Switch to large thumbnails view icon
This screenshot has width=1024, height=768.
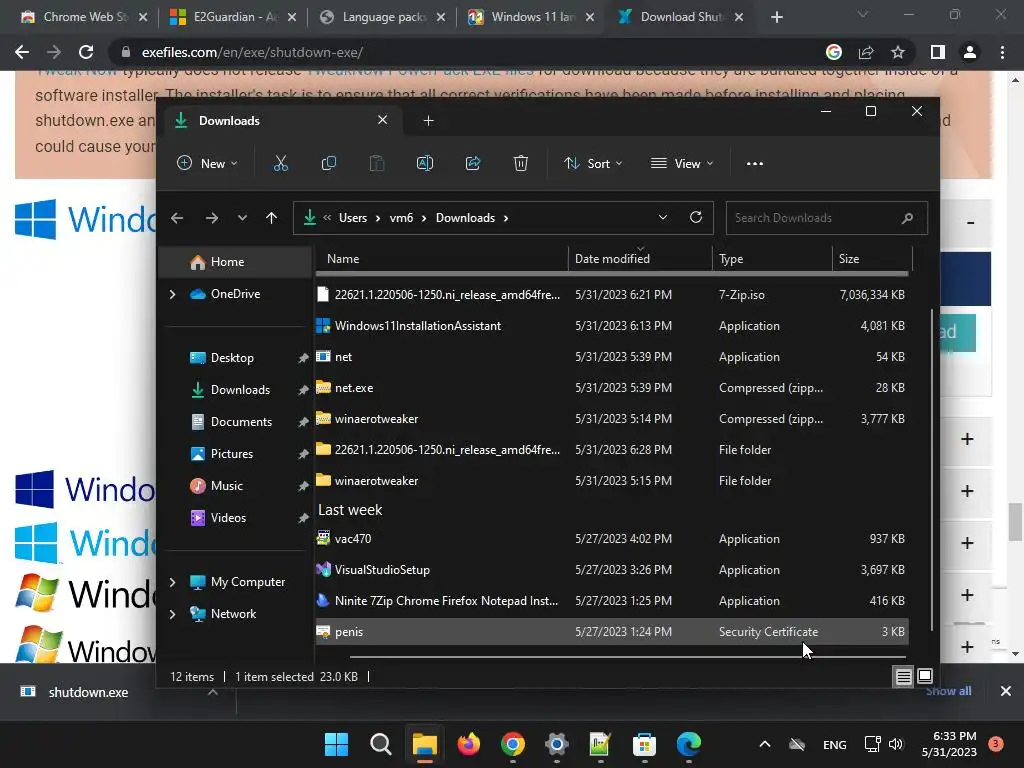coord(925,677)
